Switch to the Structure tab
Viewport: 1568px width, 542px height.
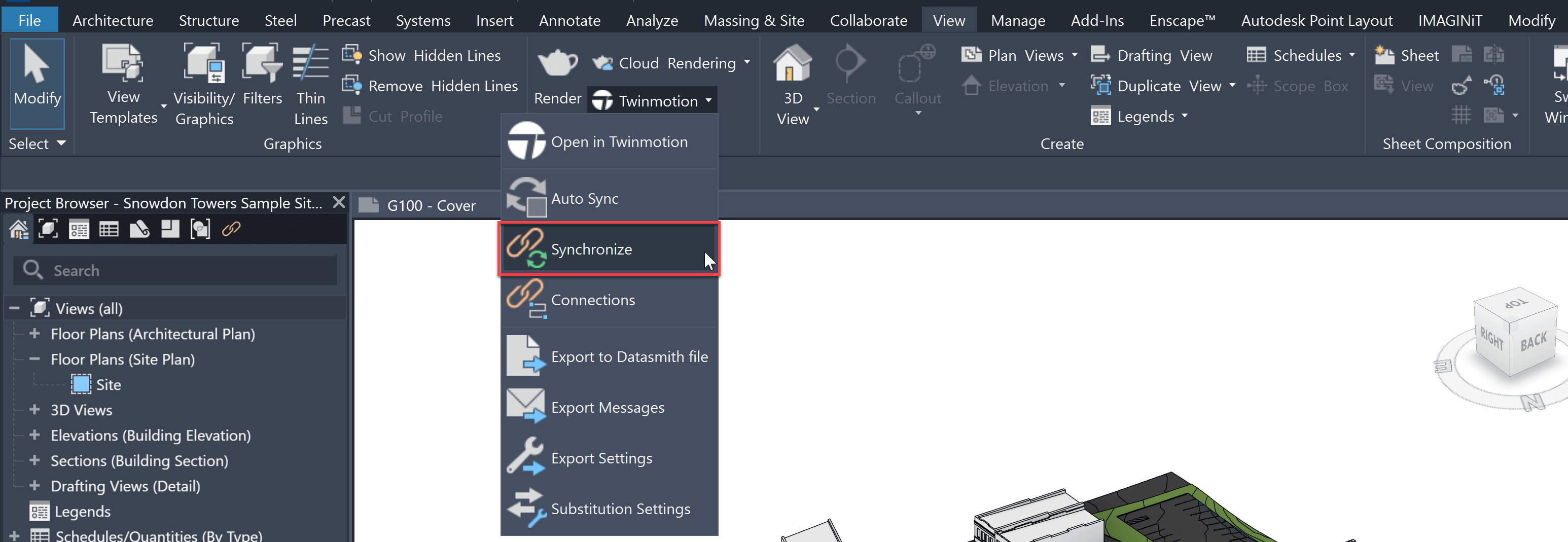pos(209,20)
